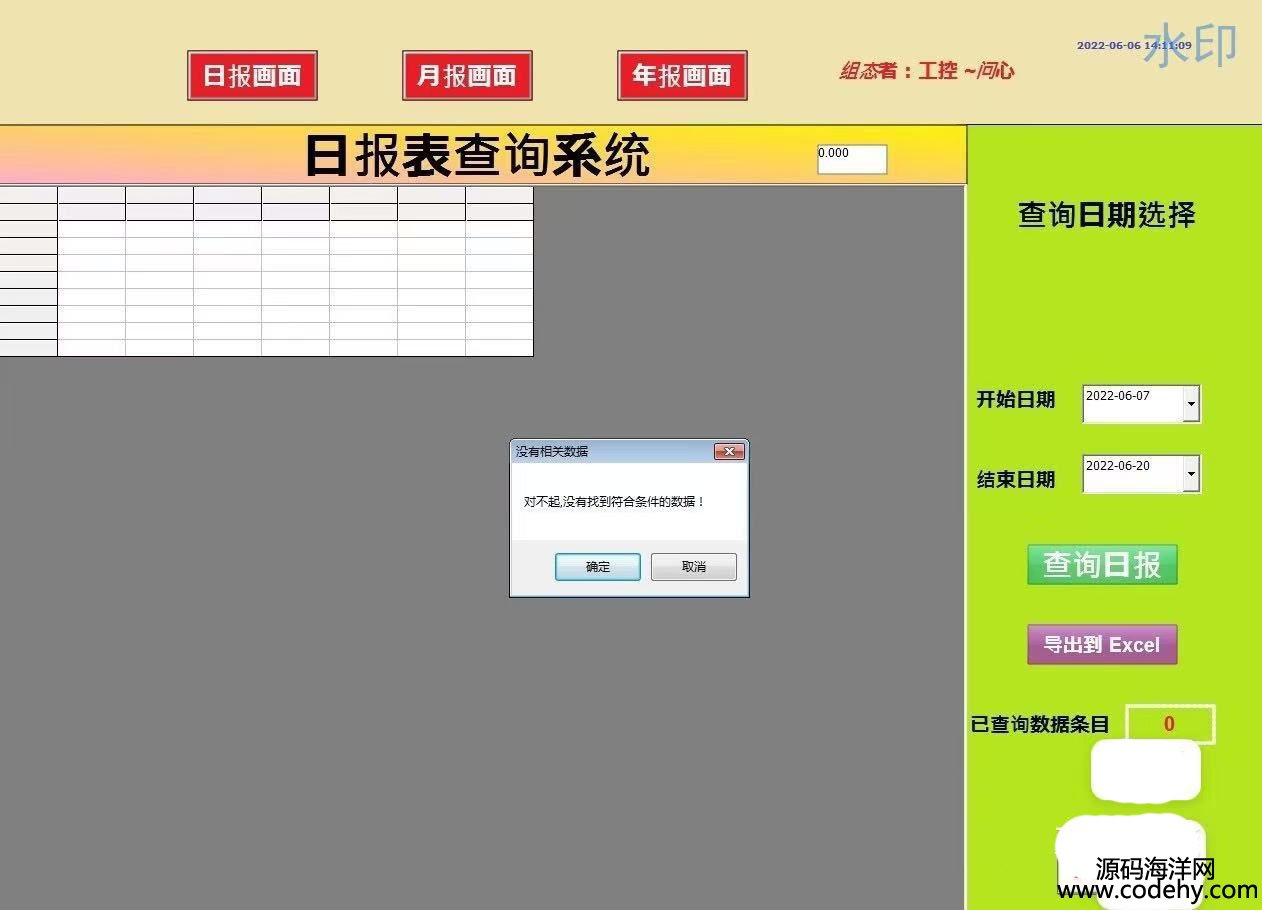The image size is (1262, 910).
Task: Click the end date field showing 2022-06-20
Action: coord(1131,474)
